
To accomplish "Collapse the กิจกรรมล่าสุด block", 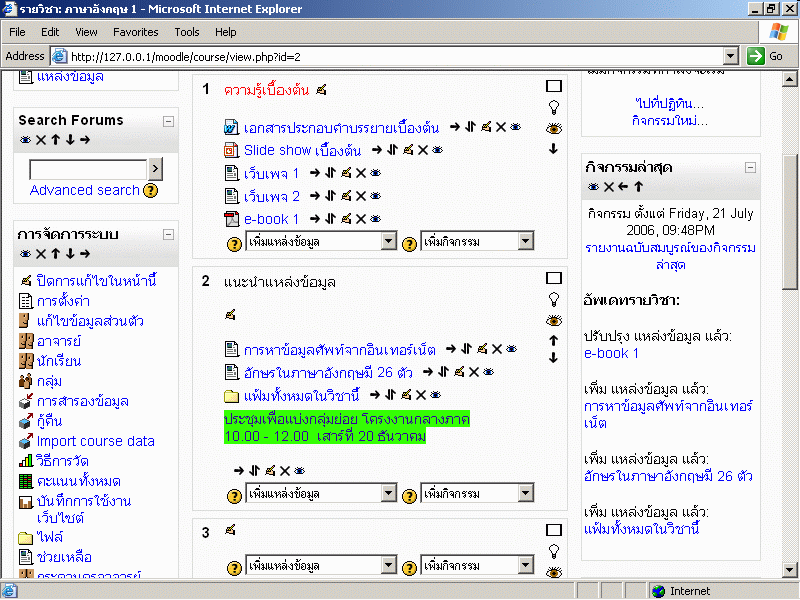I will tap(750, 168).
